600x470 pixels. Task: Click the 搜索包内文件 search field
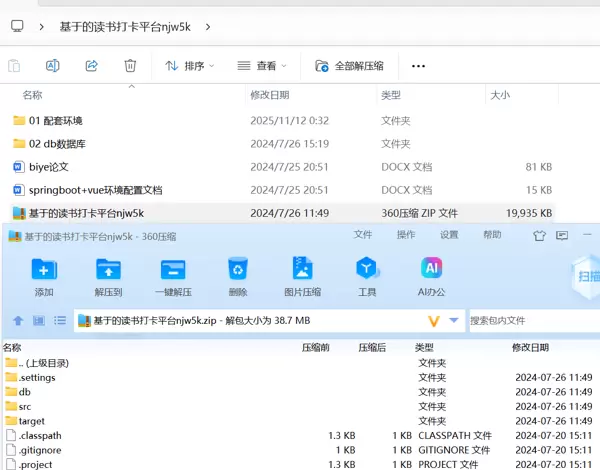(x=530, y=321)
